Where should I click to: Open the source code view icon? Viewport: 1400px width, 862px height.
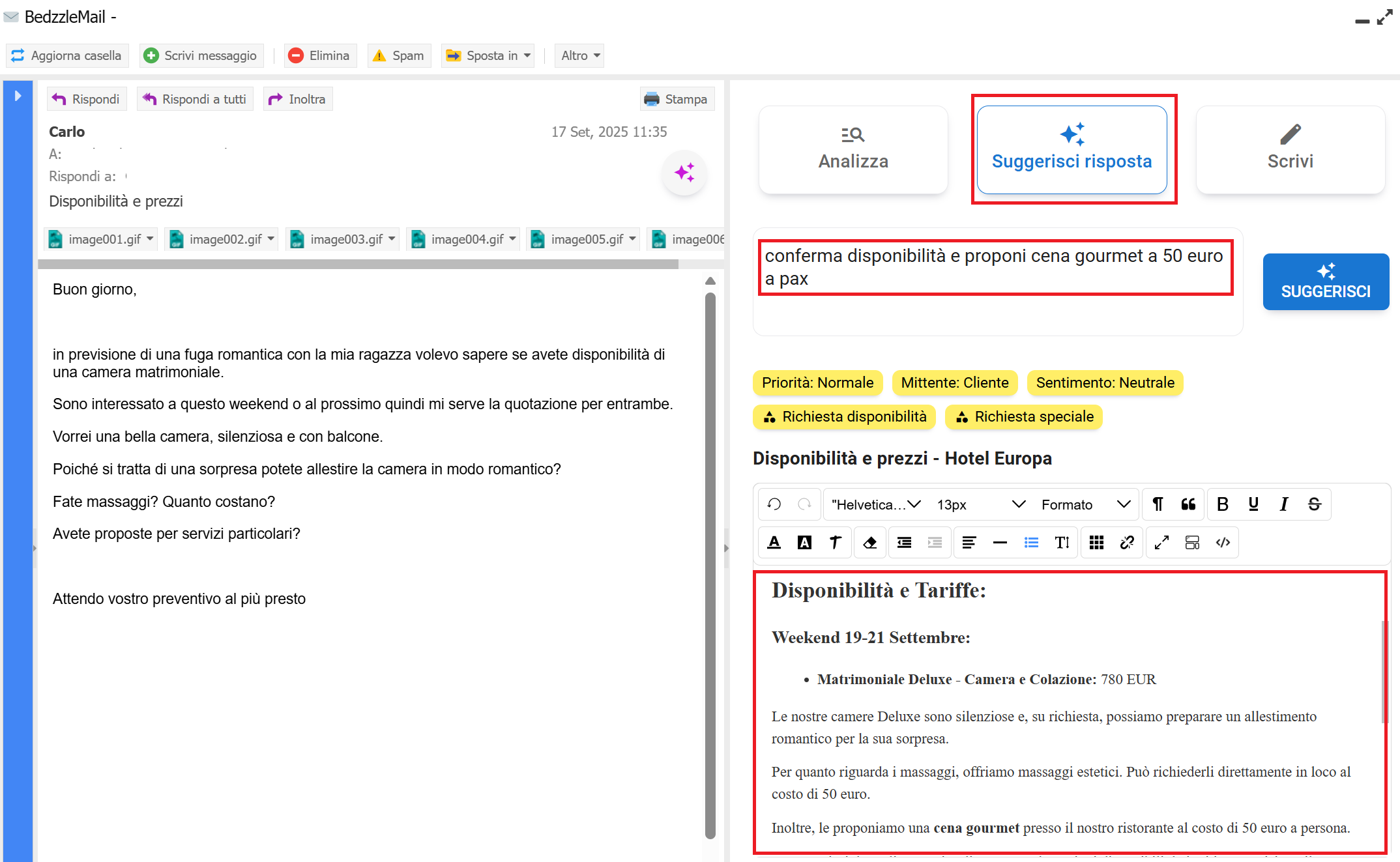[1223, 543]
